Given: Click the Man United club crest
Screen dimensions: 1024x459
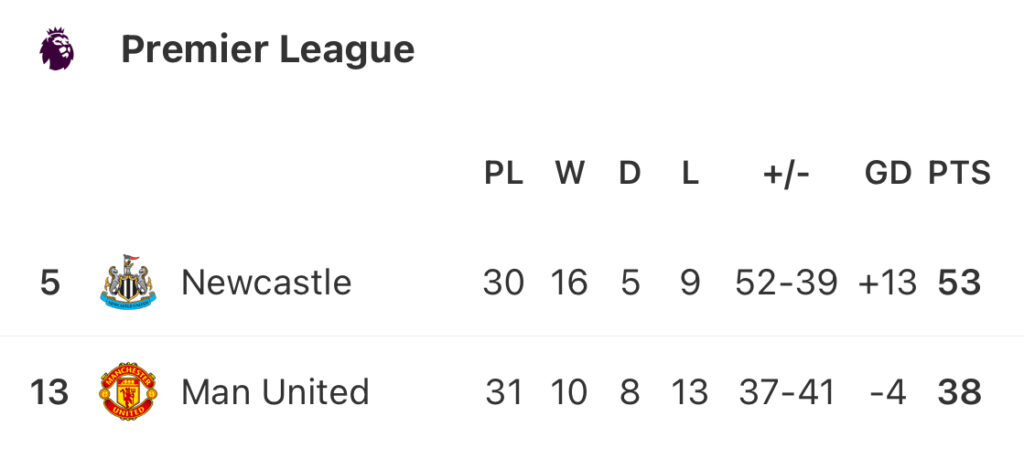Looking at the screenshot, I should pos(128,391).
